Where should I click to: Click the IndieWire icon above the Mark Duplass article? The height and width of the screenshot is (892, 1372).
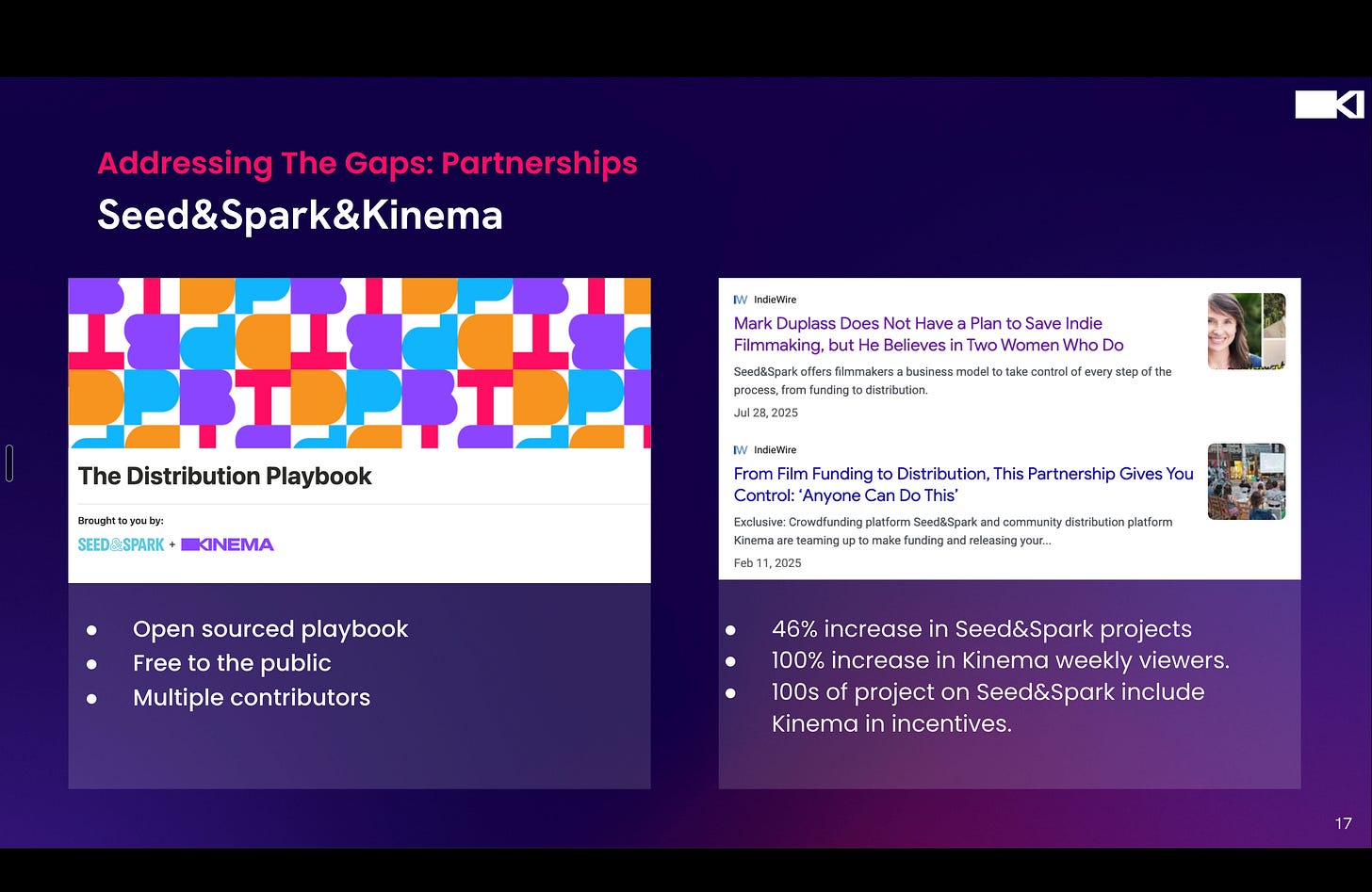point(741,300)
